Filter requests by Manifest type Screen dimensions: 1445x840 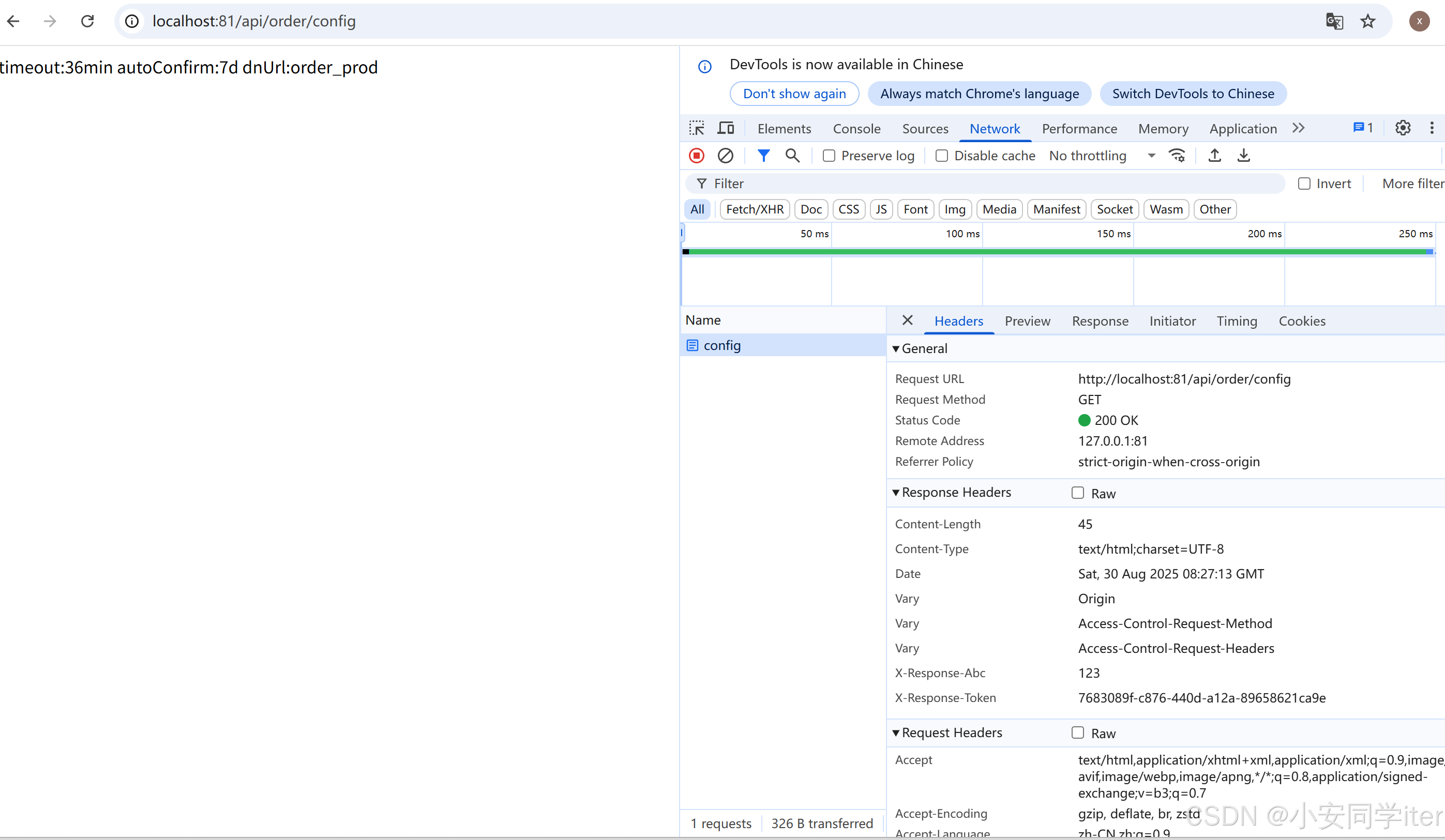[x=1056, y=209]
